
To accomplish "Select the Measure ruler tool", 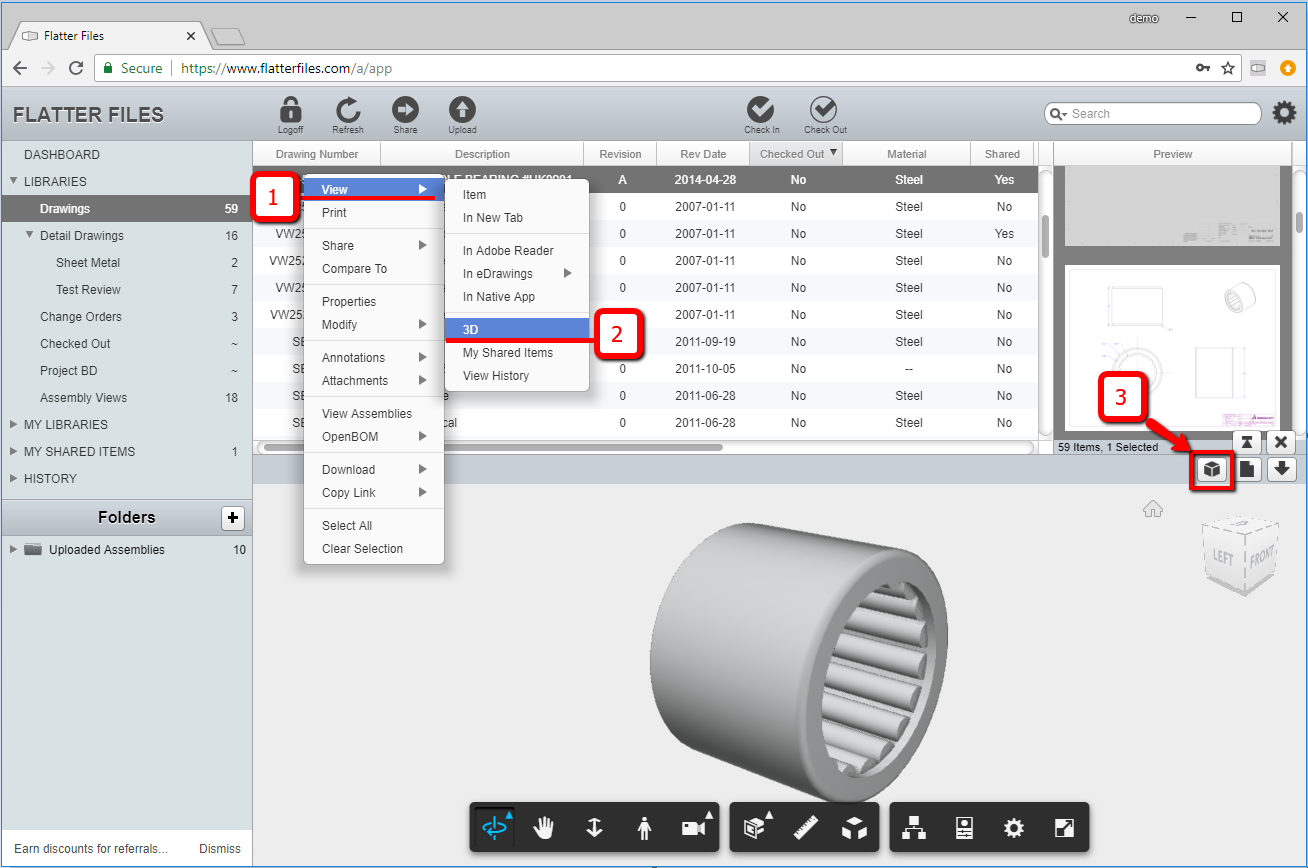I will (806, 827).
